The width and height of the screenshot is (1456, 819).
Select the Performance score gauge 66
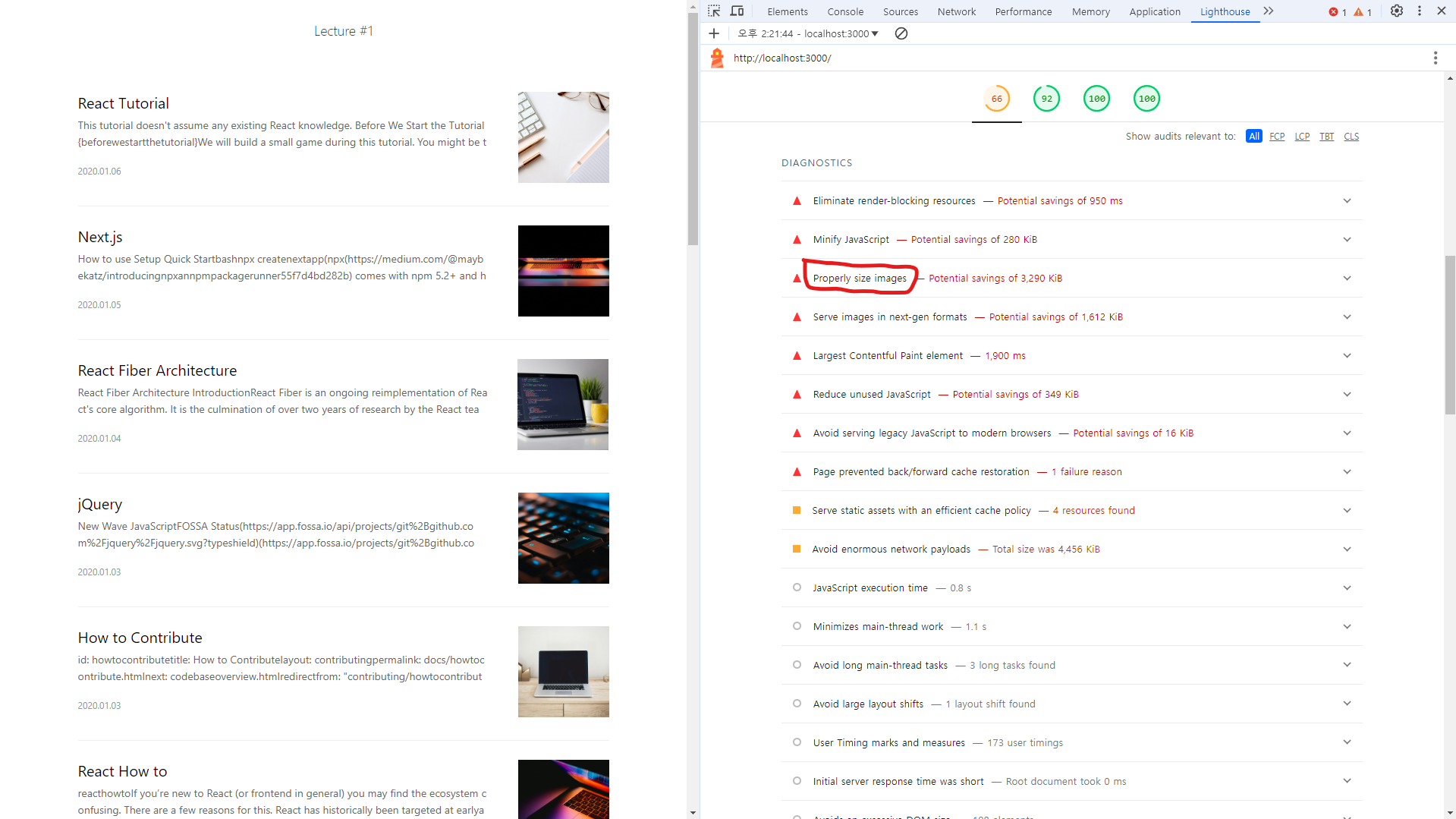click(x=997, y=99)
